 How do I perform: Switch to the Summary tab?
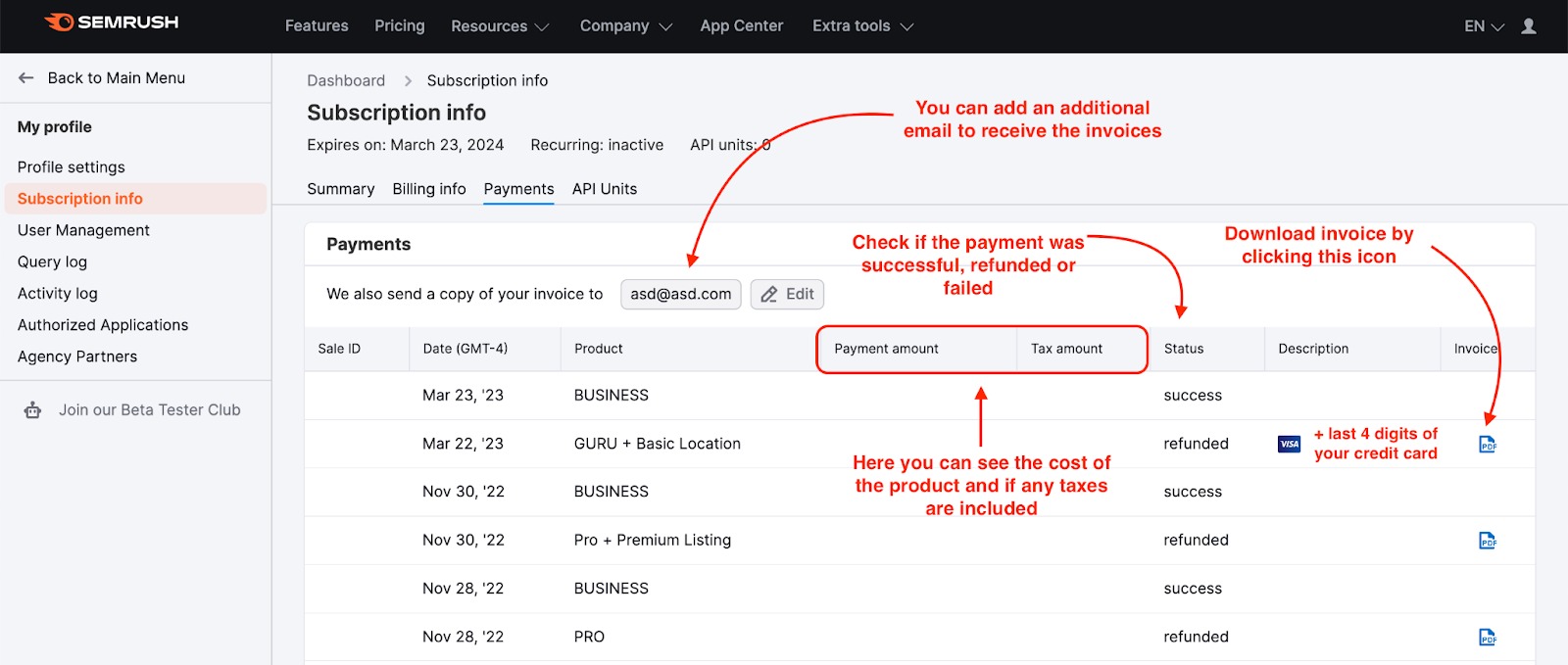click(x=341, y=189)
